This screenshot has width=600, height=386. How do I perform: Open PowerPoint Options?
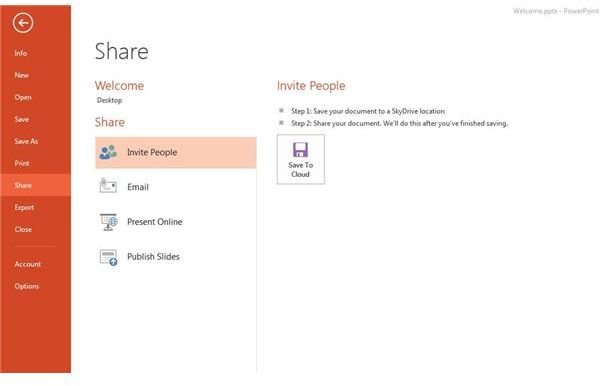pyautogui.click(x=27, y=286)
